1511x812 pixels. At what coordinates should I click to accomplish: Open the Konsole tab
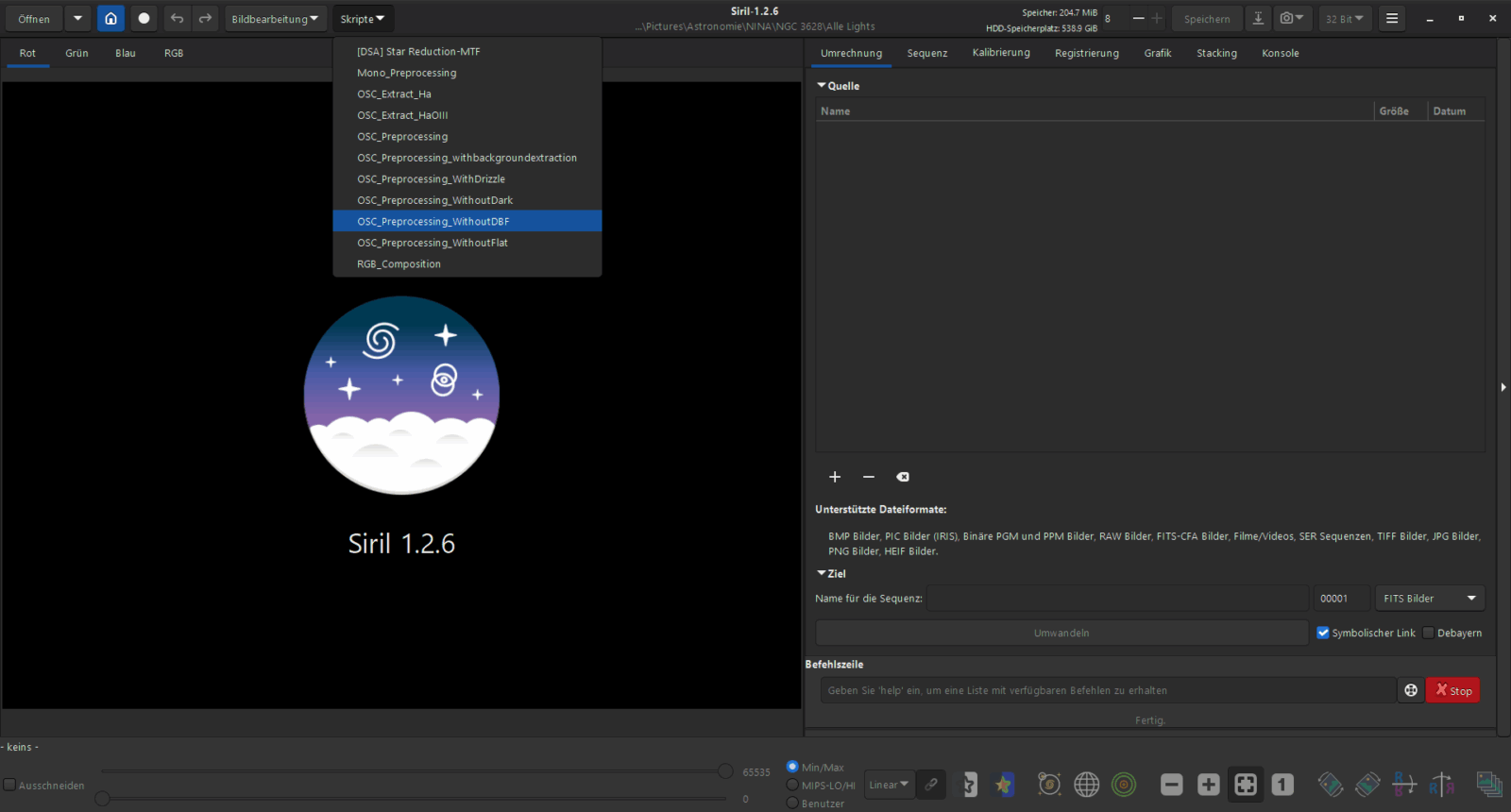coord(1281,53)
